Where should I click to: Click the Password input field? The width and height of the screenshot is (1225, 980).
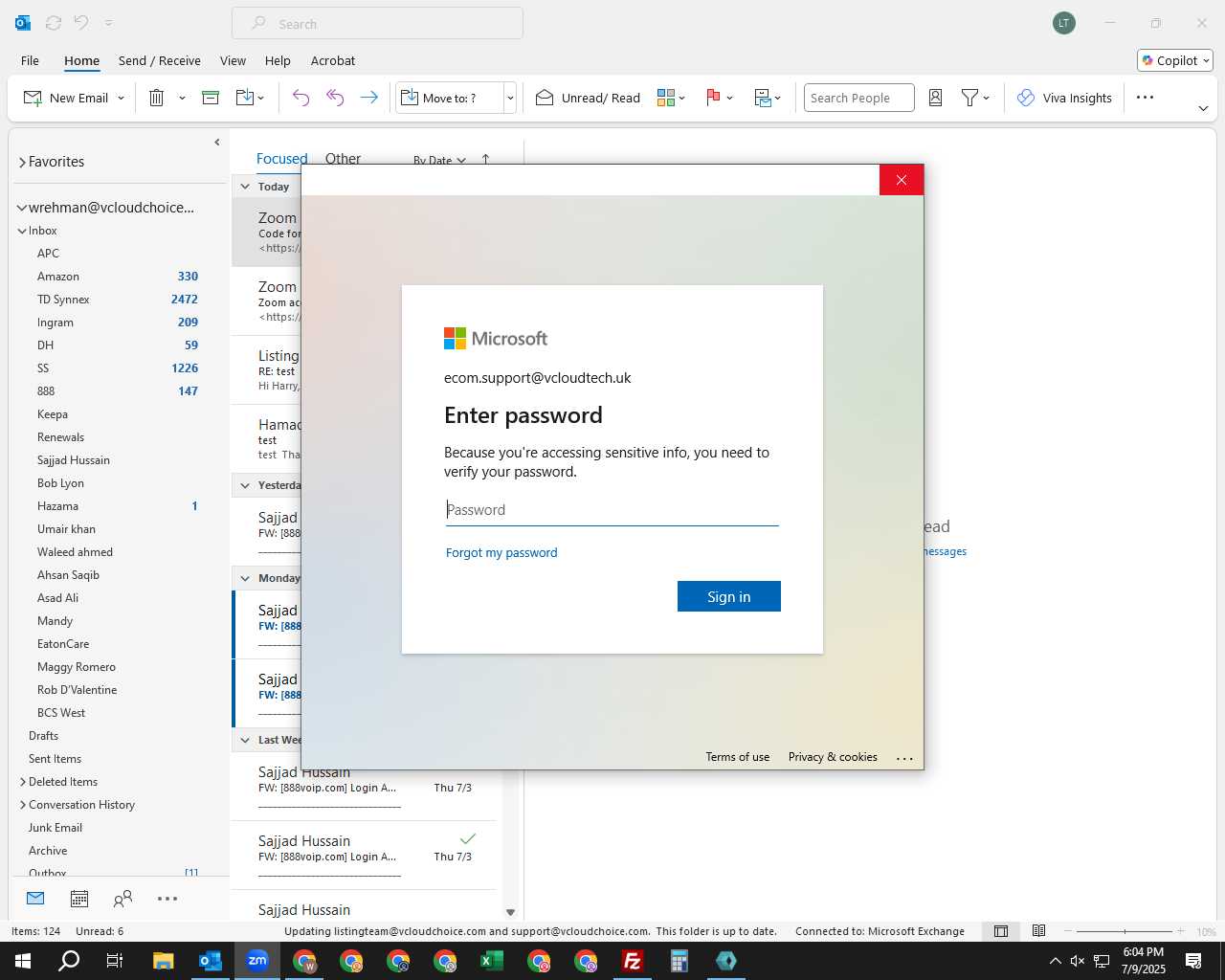coord(612,510)
